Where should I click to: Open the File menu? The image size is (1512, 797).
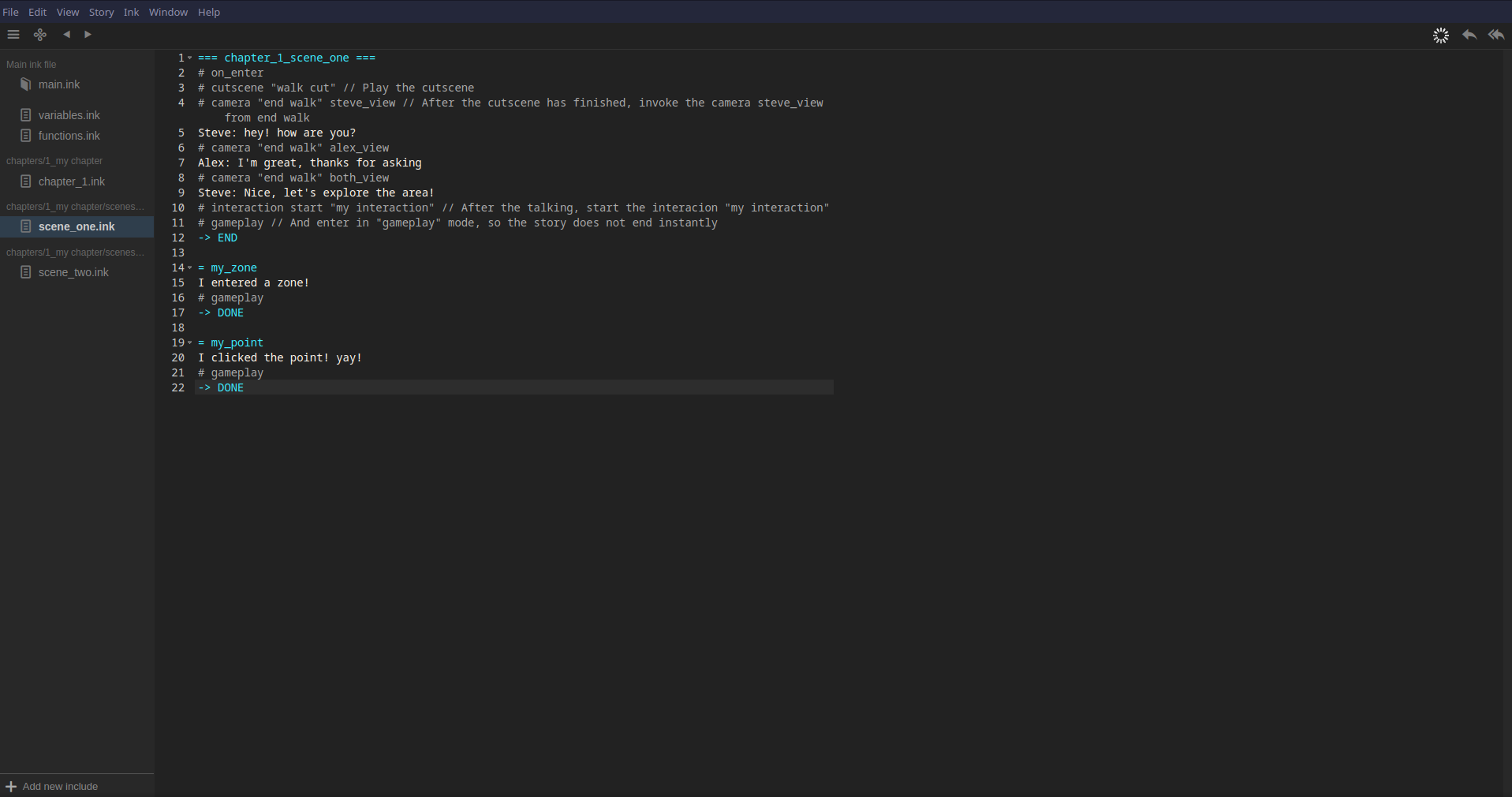click(x=10, y=12)
